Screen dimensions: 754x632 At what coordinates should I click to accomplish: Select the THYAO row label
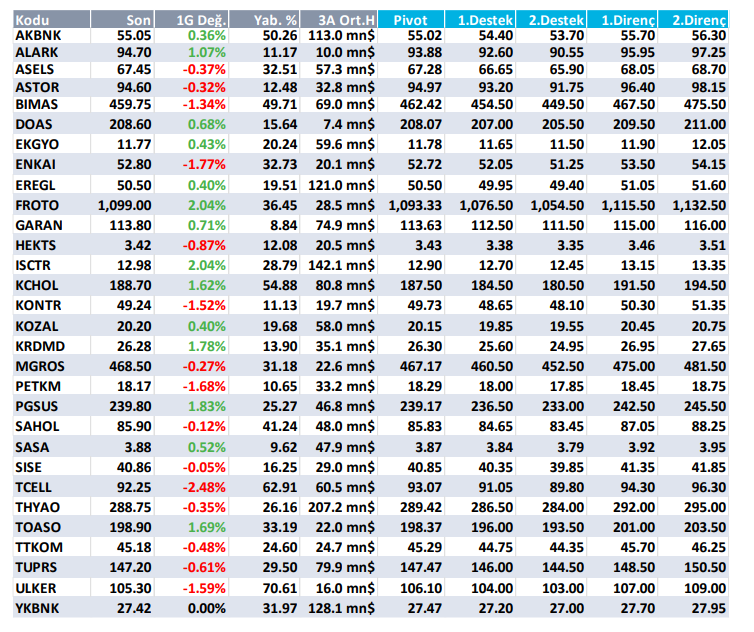click(40, 507)
